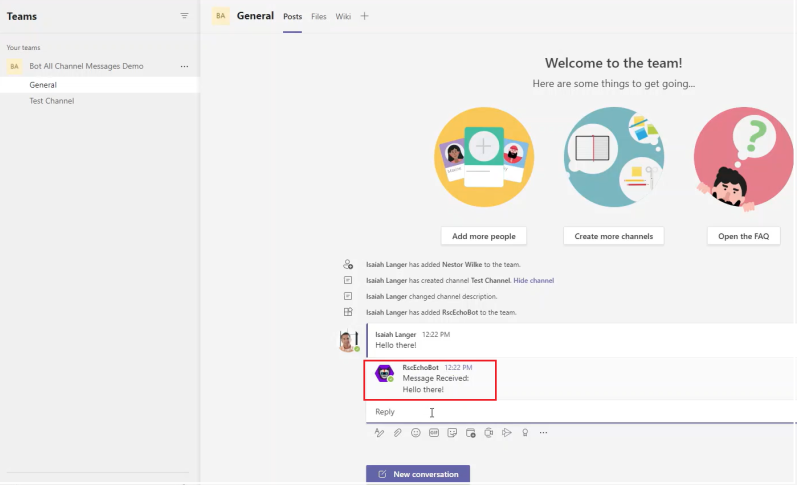Screen dimensions: 797x485
Task: Click the Create more channels button
Action: point(613,236)
